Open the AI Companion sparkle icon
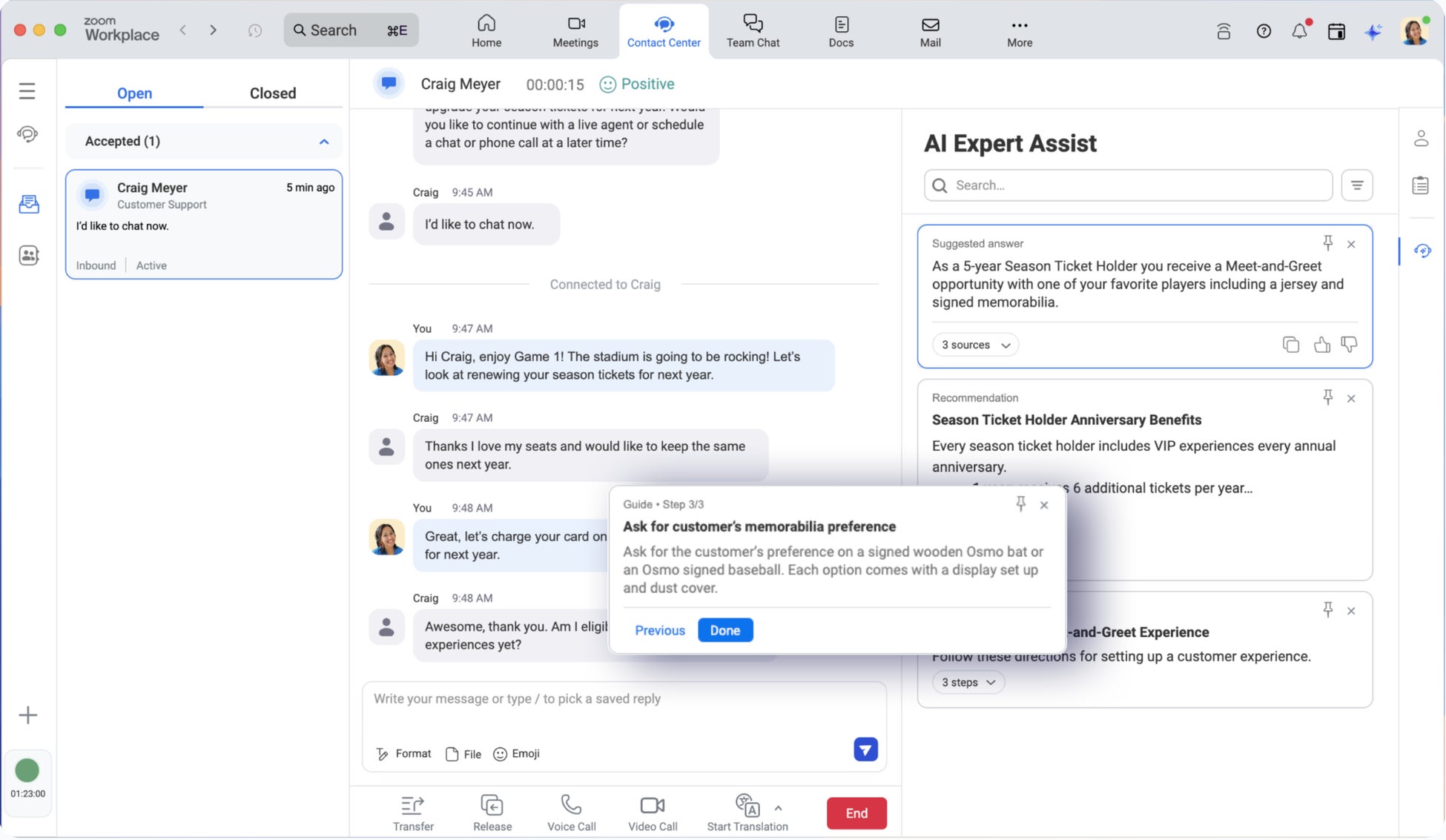The image size is (1446, 840). pos(1373,32)
